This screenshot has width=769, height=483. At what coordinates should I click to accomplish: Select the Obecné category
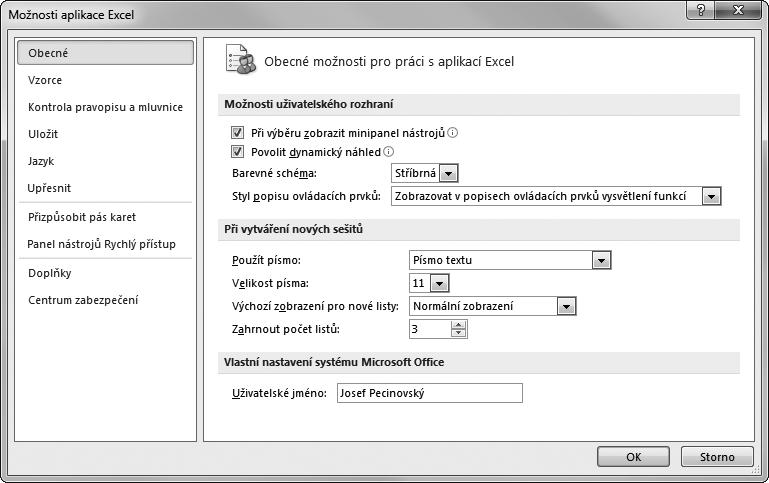pyautogui.click(x=105, y=52)
